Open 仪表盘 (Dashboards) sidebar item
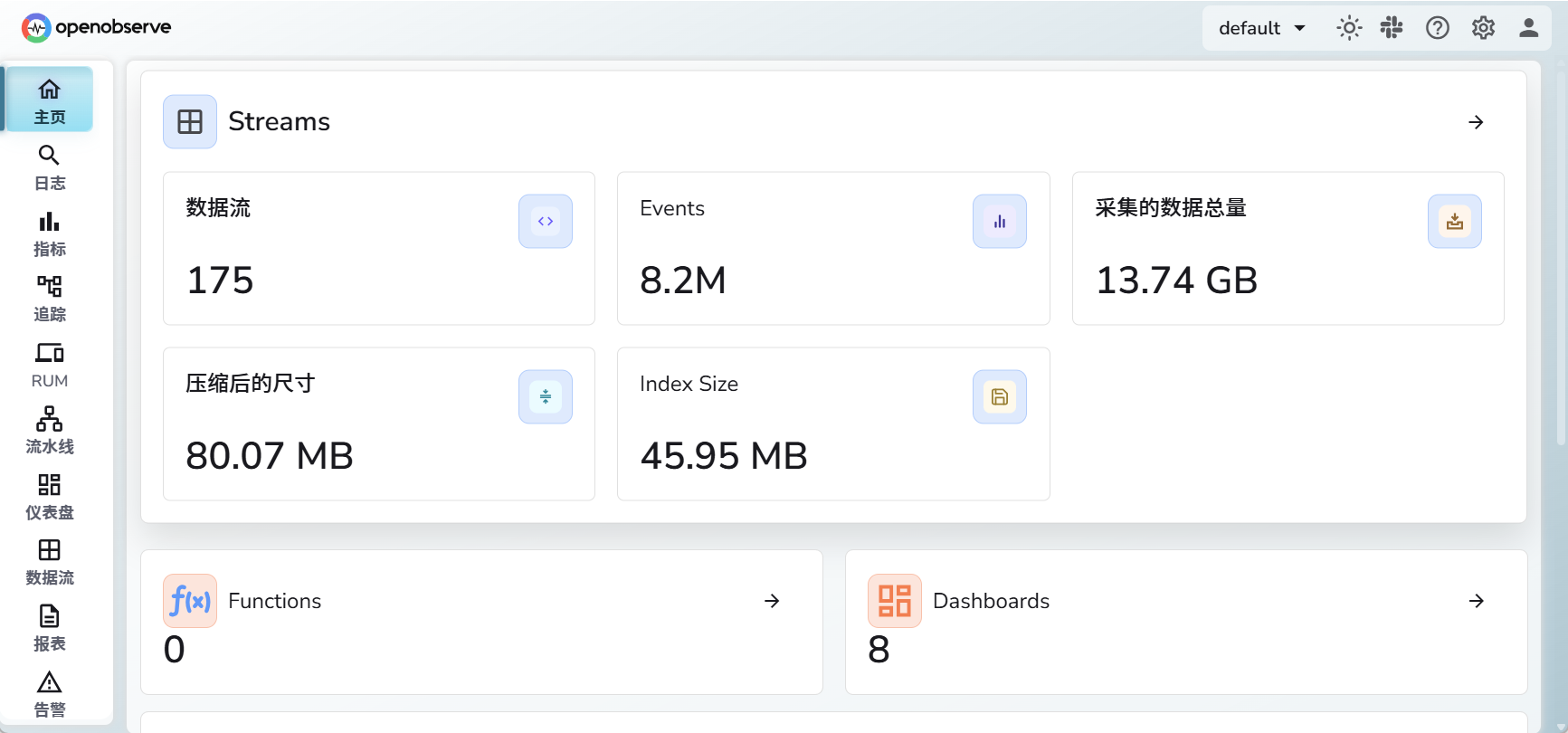This screenshot has height=733, width=1568. 50,497
